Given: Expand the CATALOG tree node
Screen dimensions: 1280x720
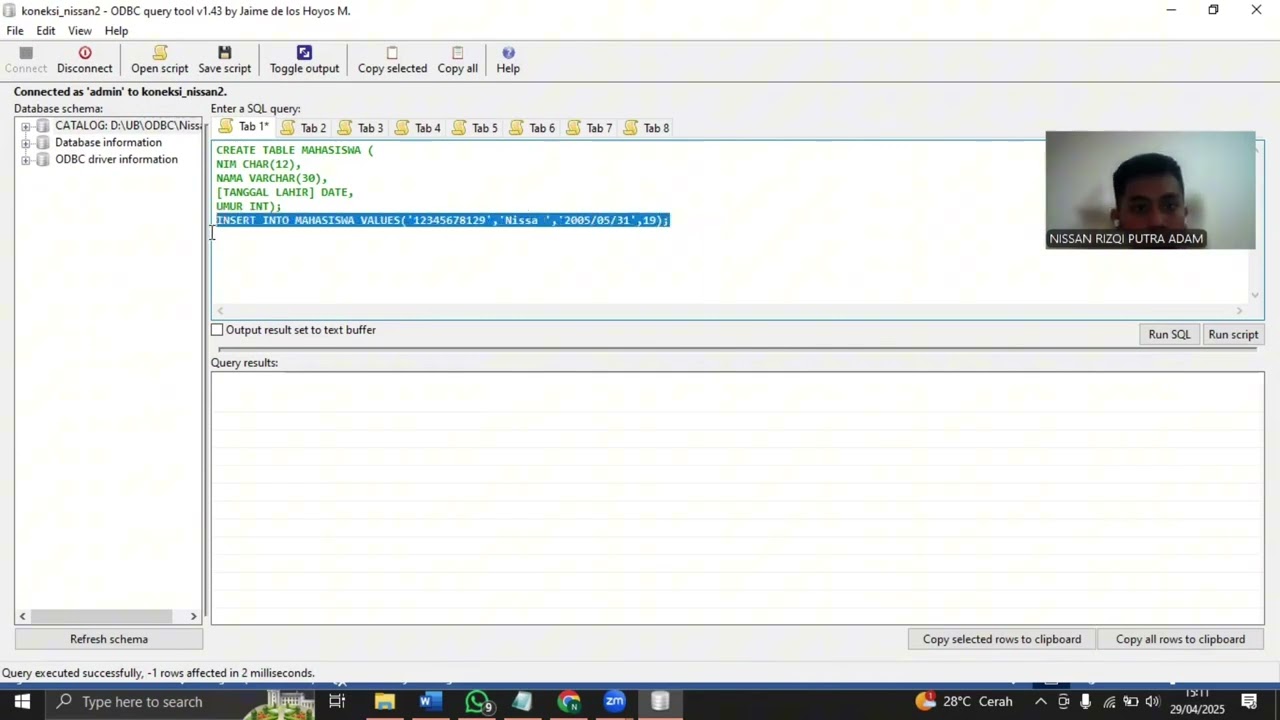Looking at the screenshot, I should (x=25, y=126).
